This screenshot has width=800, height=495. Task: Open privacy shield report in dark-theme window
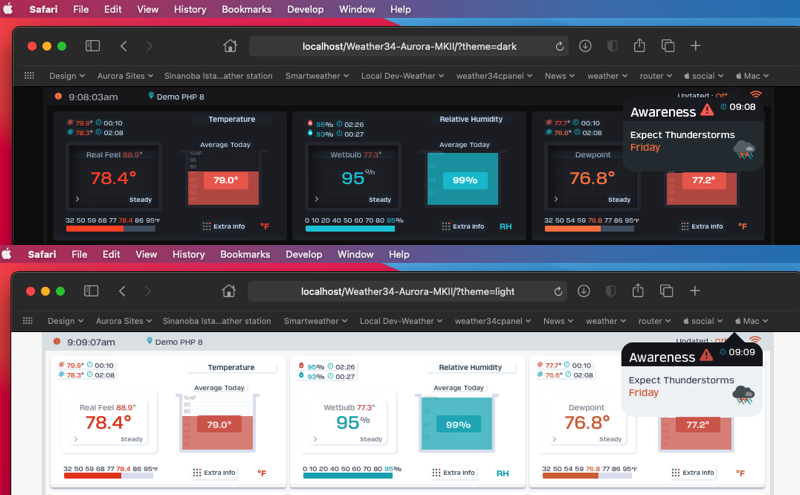pos(612,46)
